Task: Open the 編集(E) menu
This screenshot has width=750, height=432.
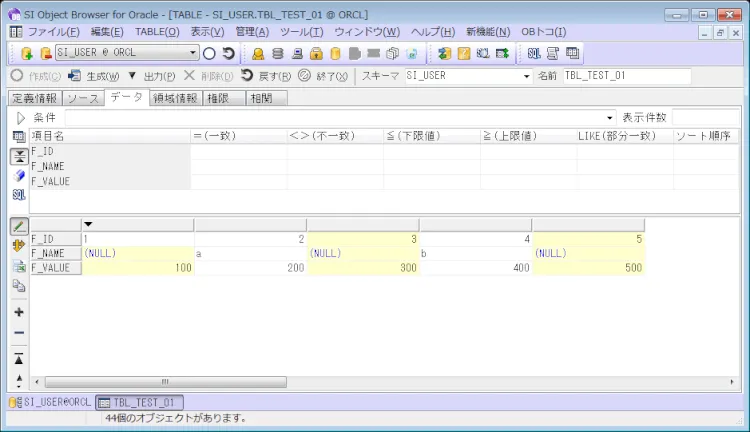Action: click(107, 32)
